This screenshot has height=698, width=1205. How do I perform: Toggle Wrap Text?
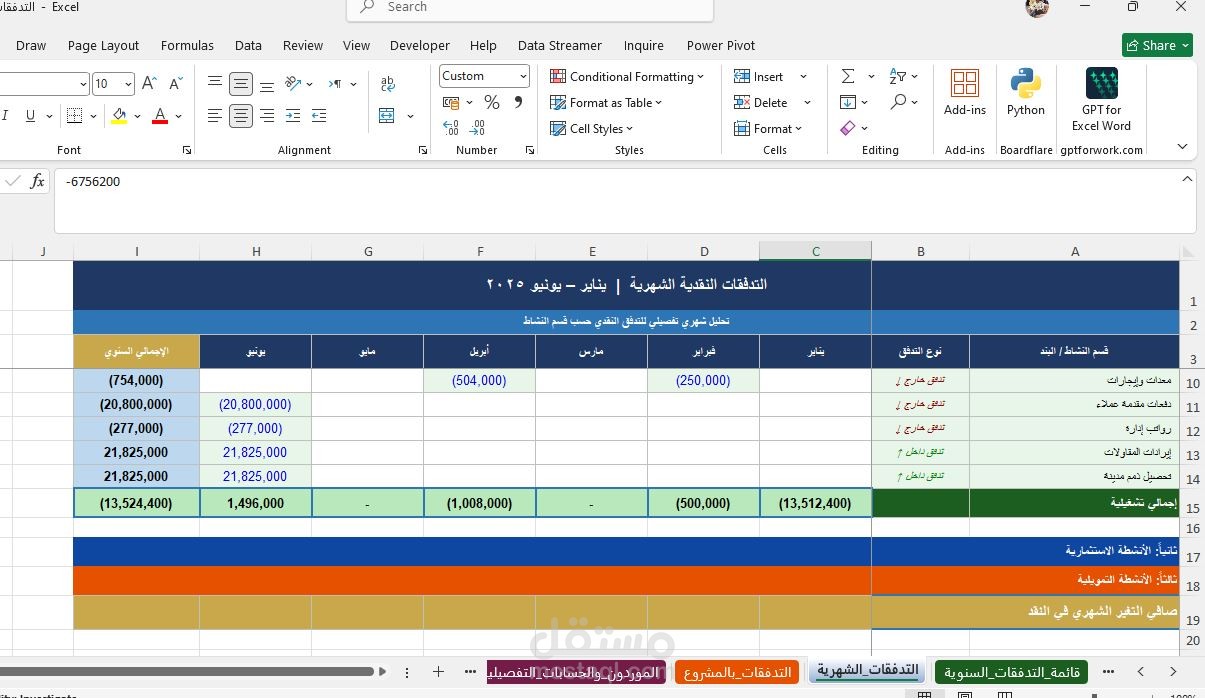click(x=388, y=84)
